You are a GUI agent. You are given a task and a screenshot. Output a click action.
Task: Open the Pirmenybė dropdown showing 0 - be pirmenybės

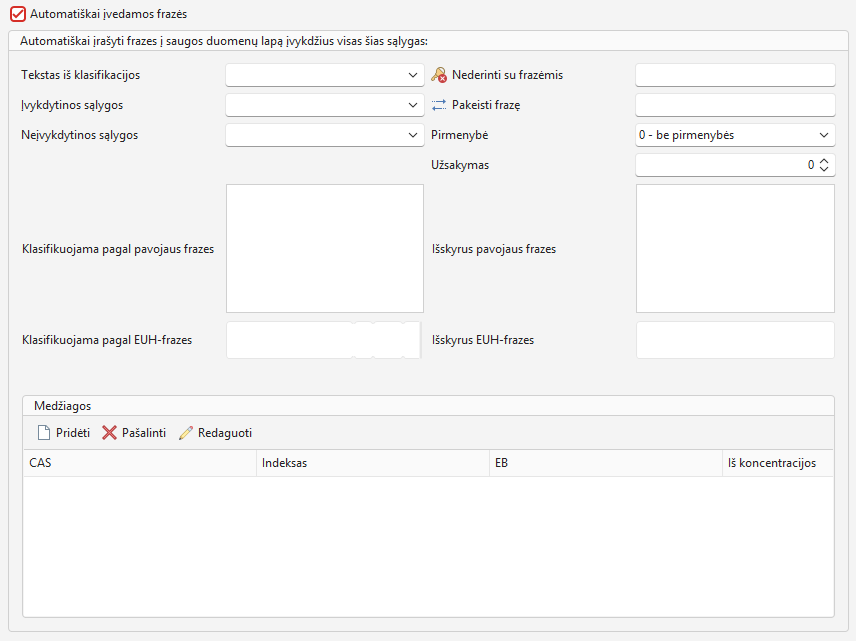click(735, 135)
